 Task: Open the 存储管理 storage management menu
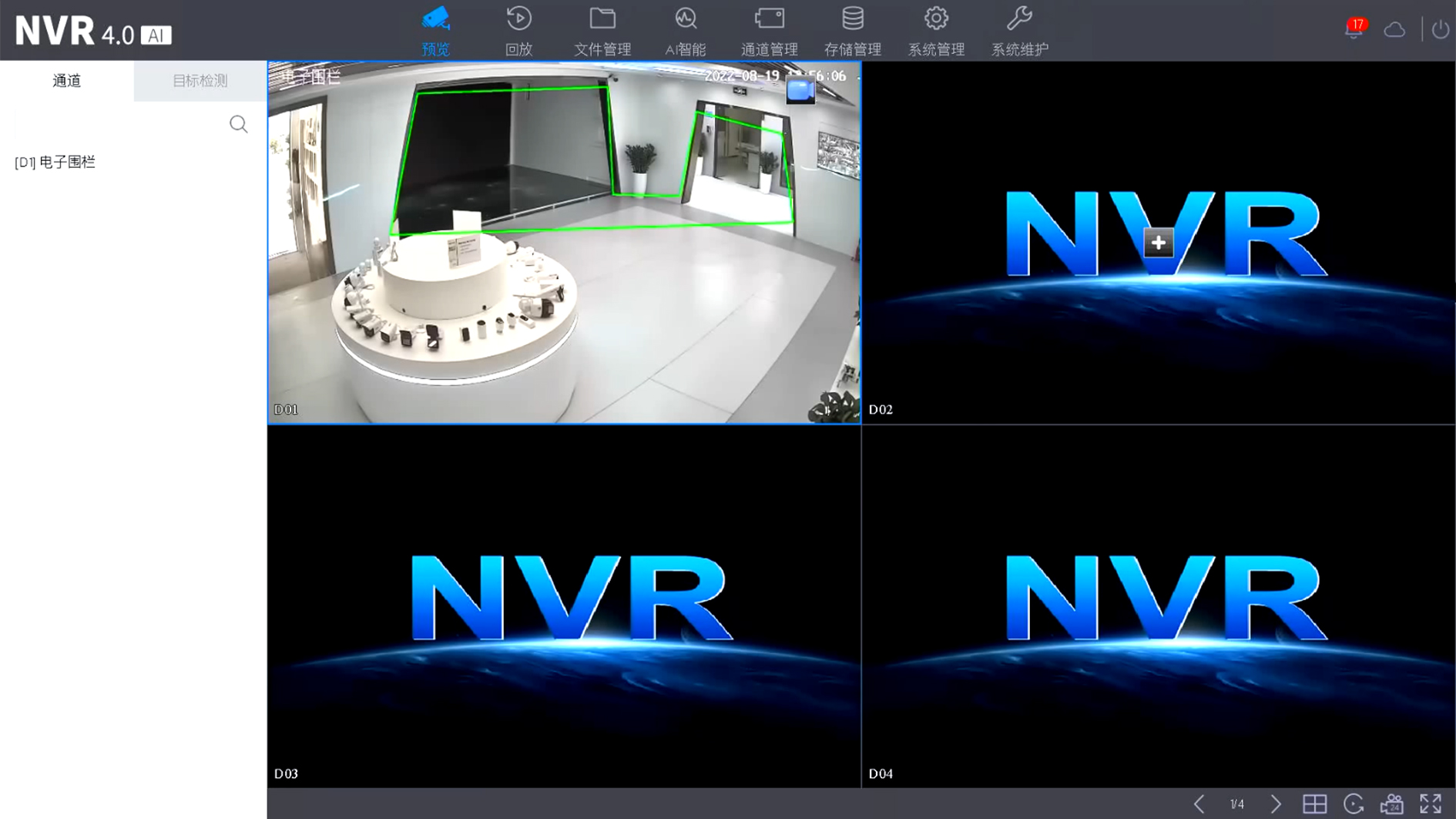pyautogui.click(x=853, y=31)
